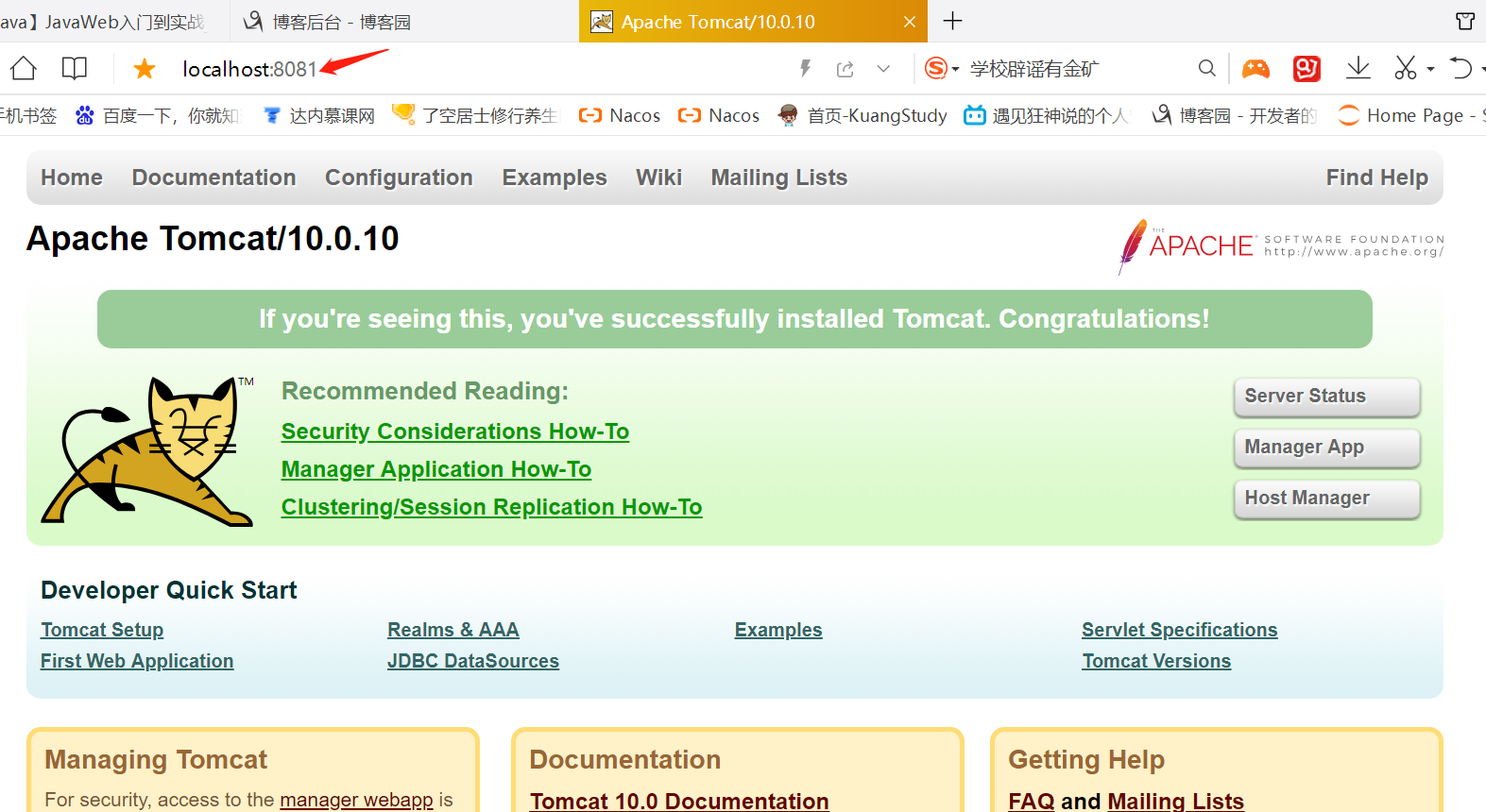This screenshot has height=812, width=1486.
Task: Open the Tomcat 10.0 Documentation link
Action: click(679, 801)
